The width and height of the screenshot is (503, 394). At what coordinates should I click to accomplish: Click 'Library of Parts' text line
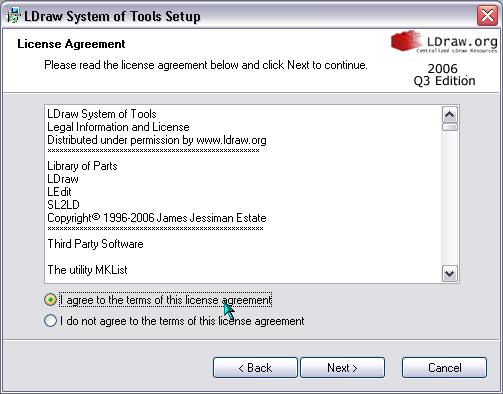pyautogui.click(x=82, y=166)
